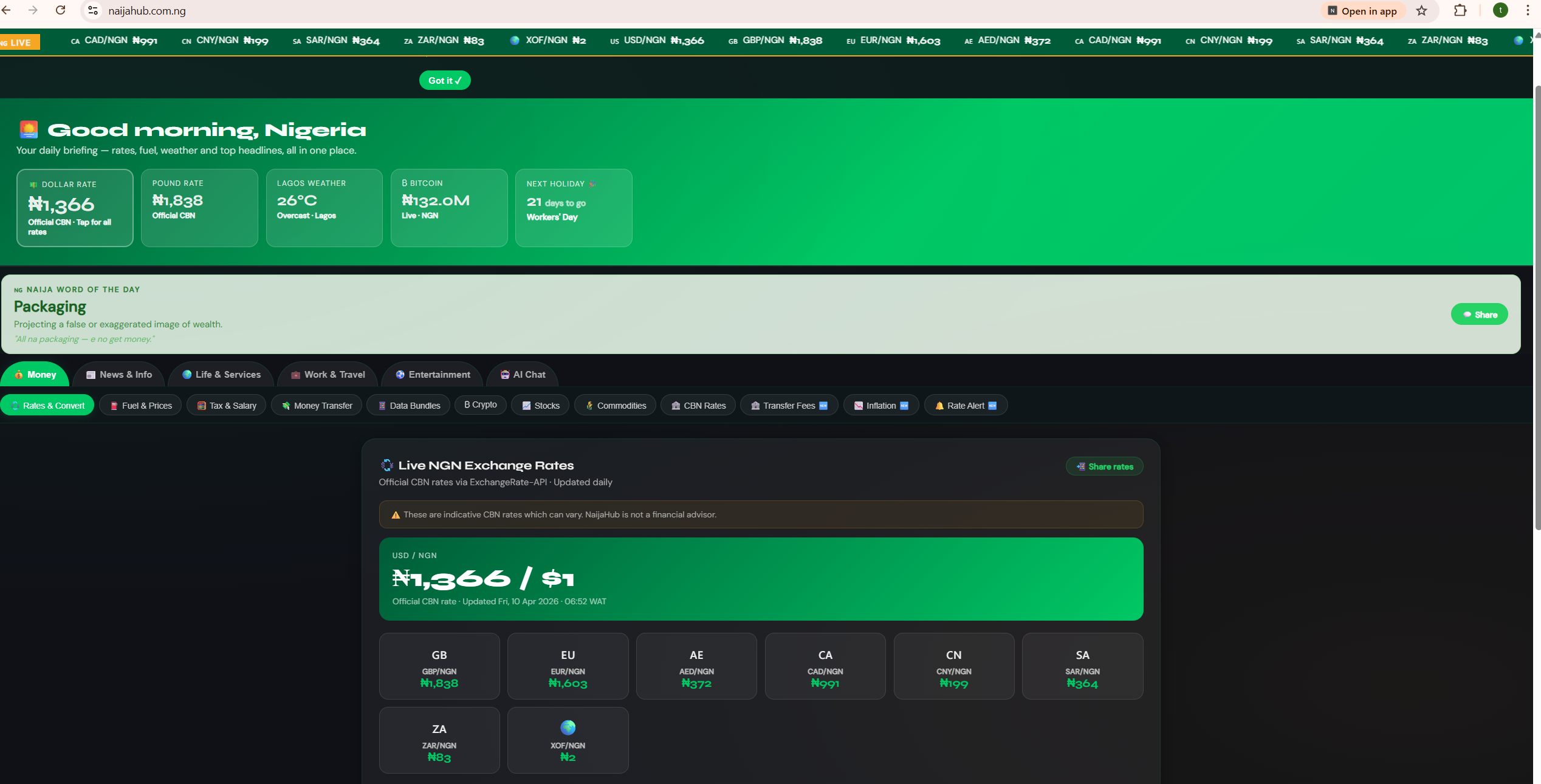Viewport: 1541px width, 784px height.
Task: Click the CAD/NGN rate card
Action: click(825, 666)
